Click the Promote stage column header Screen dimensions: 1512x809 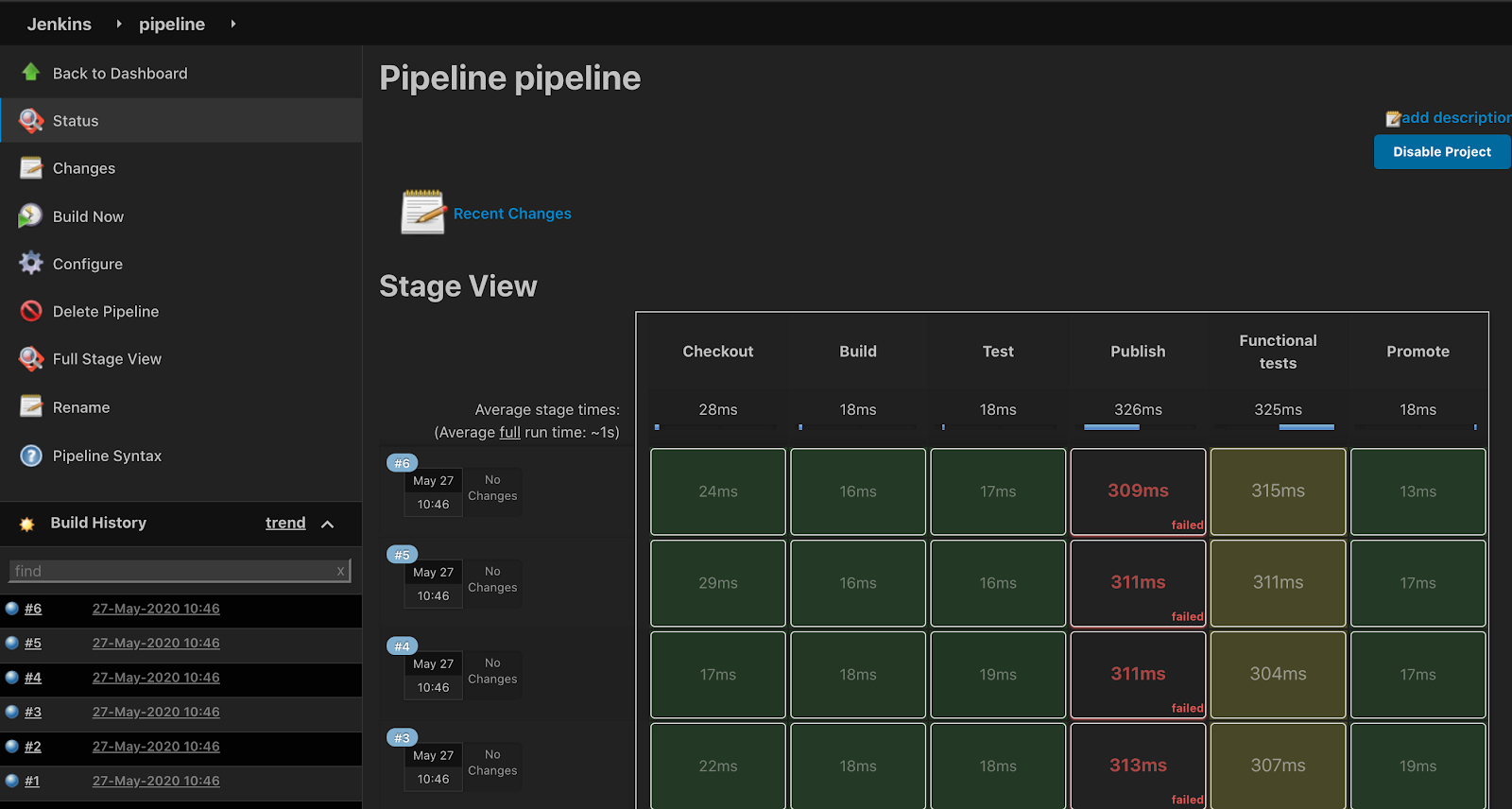point(1417,351)
